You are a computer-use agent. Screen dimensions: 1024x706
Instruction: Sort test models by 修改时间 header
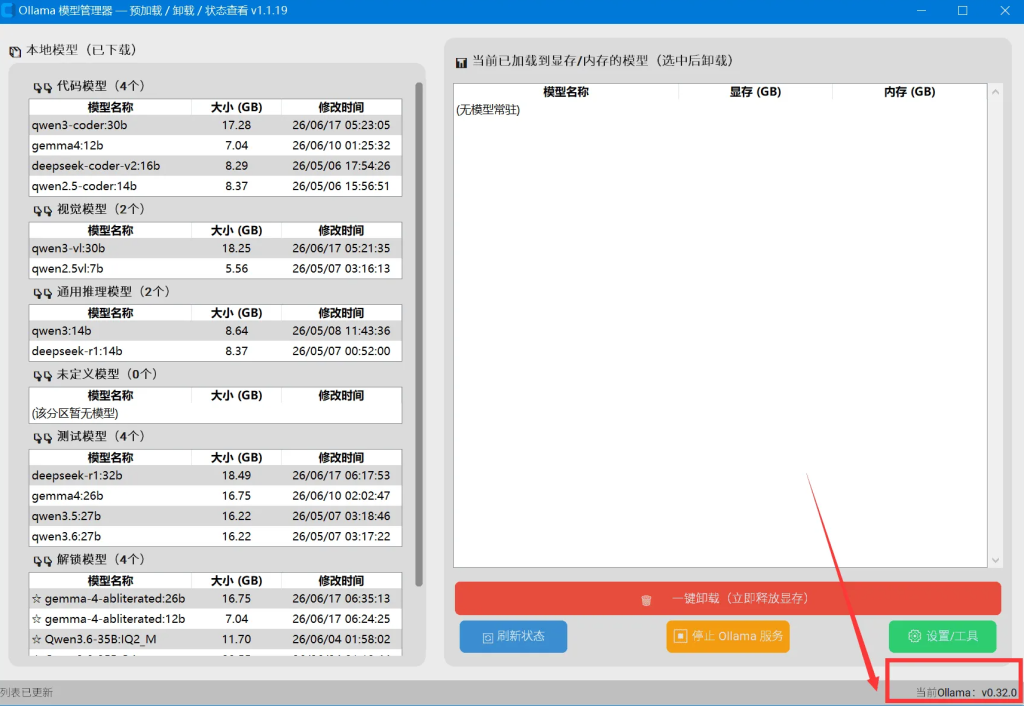341,458
